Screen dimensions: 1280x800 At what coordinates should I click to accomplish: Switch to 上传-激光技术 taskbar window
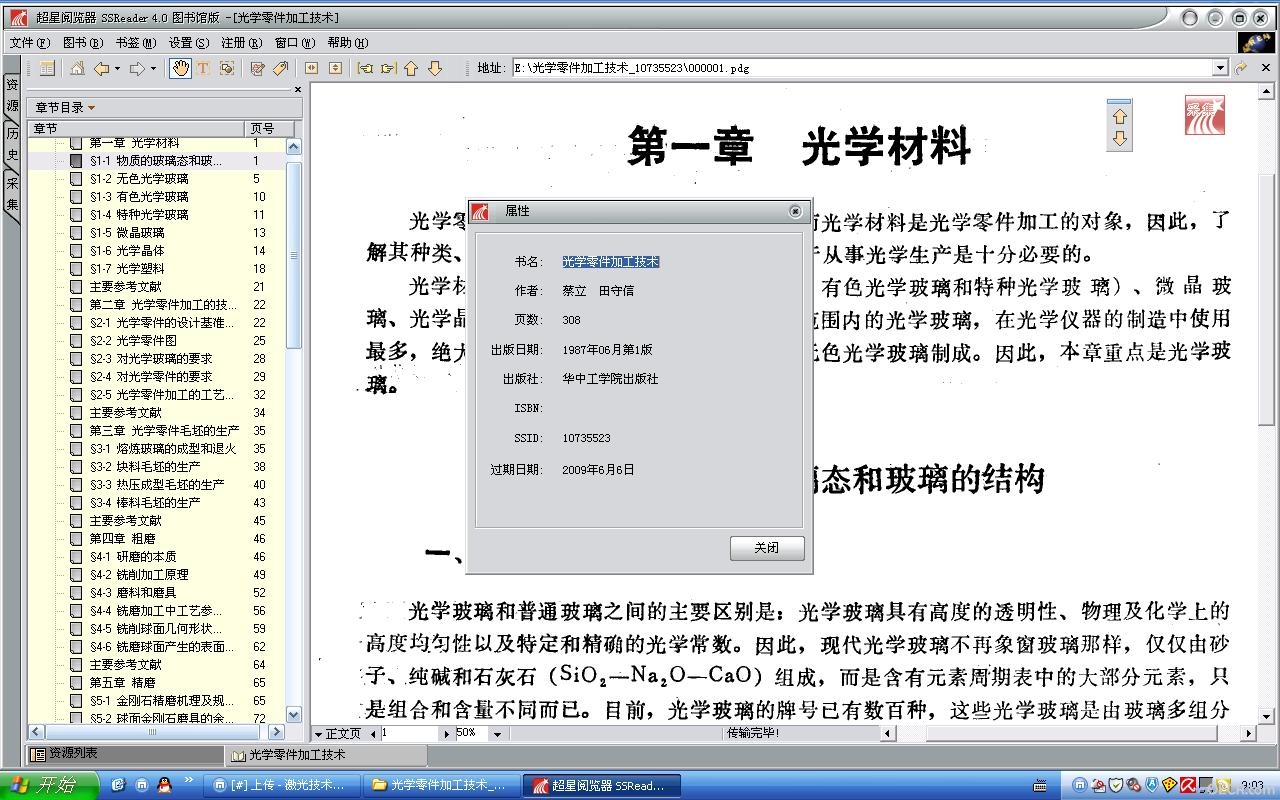tap(283, 785)
